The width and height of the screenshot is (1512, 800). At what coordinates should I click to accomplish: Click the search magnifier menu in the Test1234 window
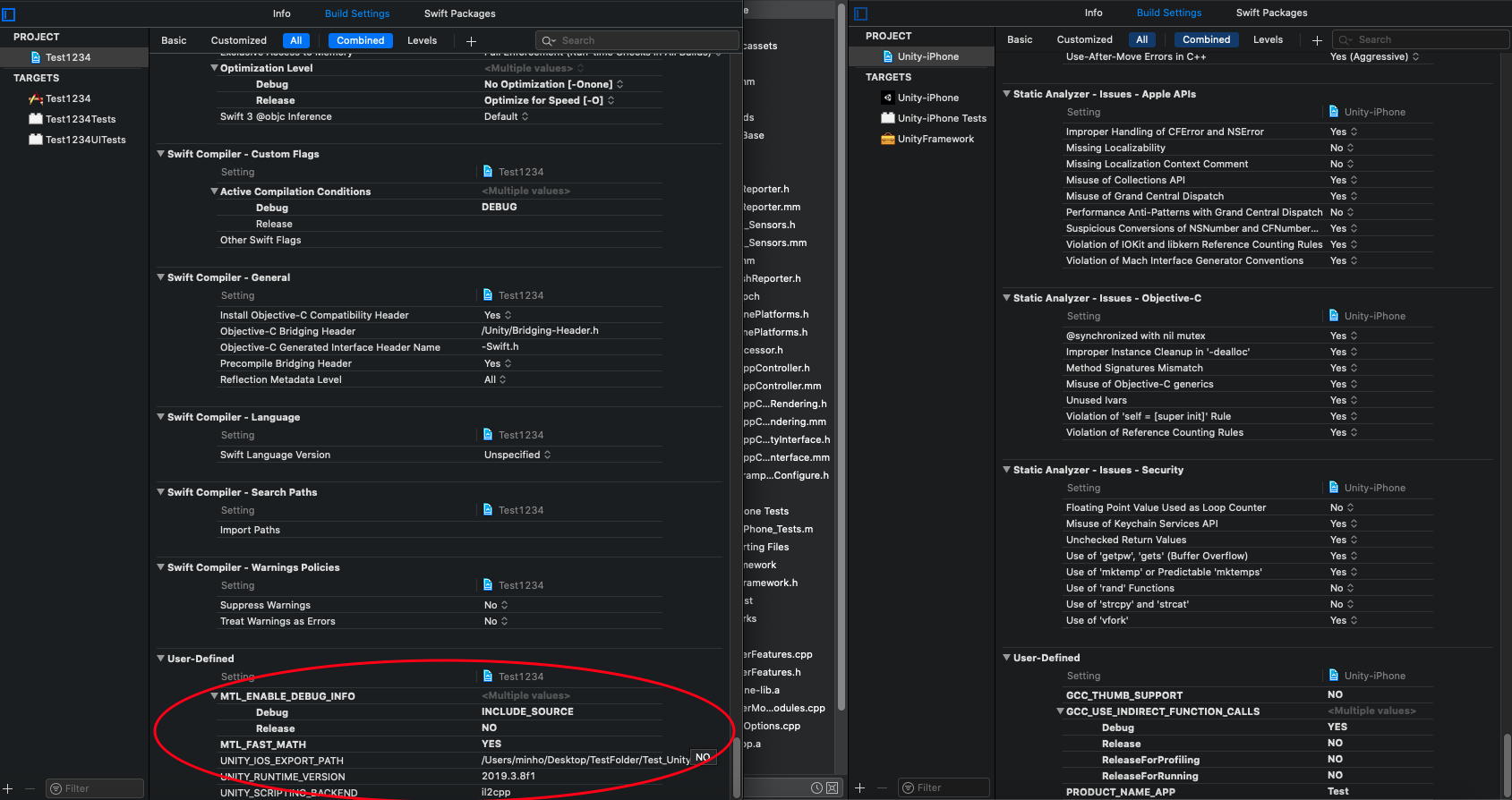(x=549, y=41)
